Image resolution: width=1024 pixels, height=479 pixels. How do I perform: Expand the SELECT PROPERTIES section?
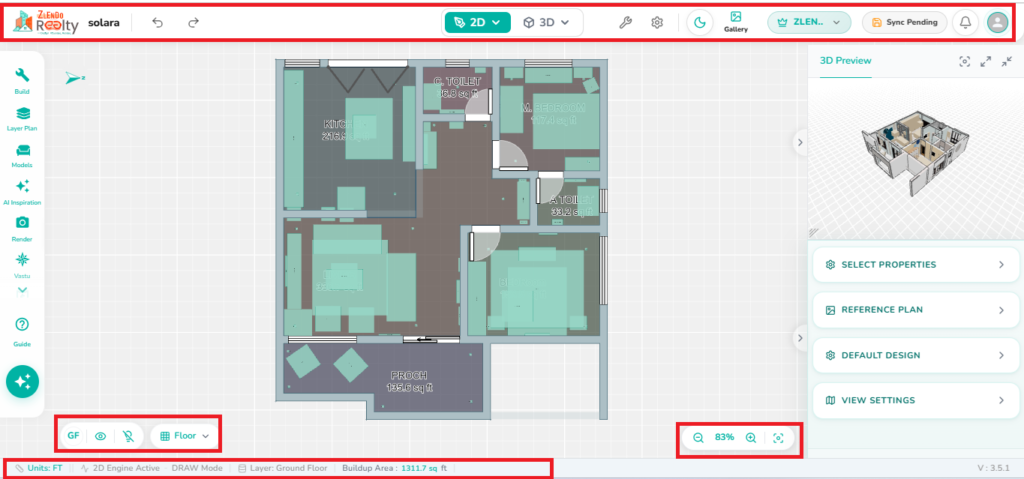coord(916,265)
